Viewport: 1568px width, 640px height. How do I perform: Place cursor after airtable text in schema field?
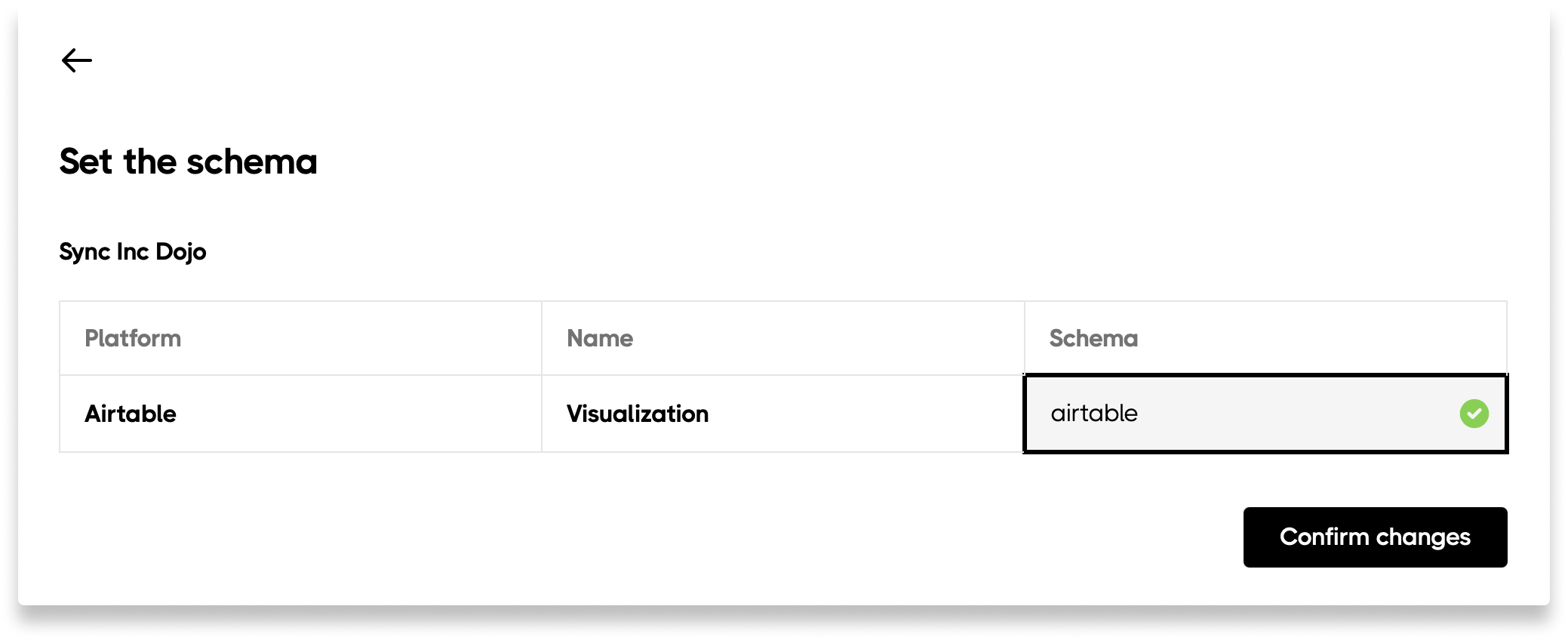point(1139,414)
